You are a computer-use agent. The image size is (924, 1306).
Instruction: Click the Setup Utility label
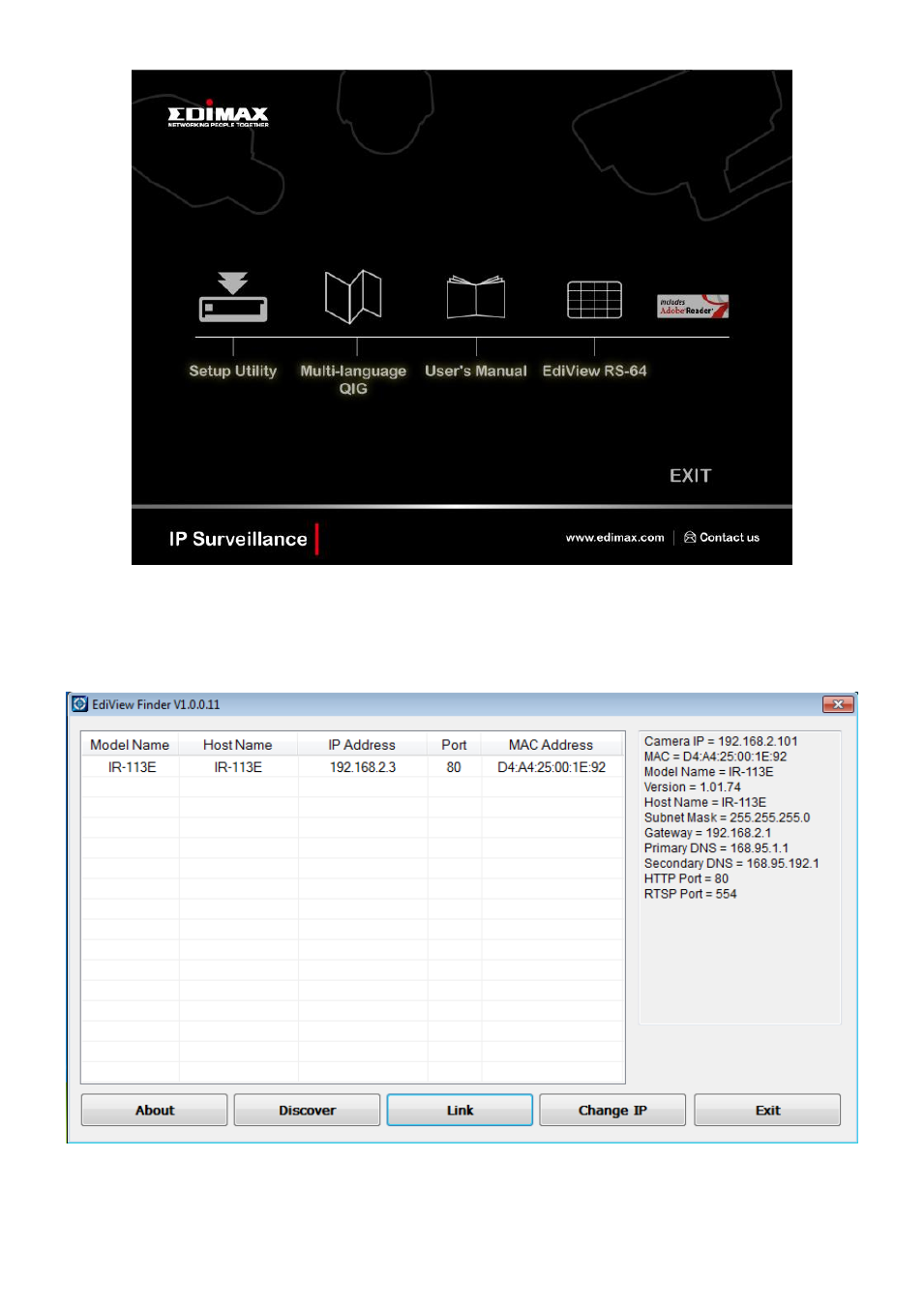pos(233,371)
